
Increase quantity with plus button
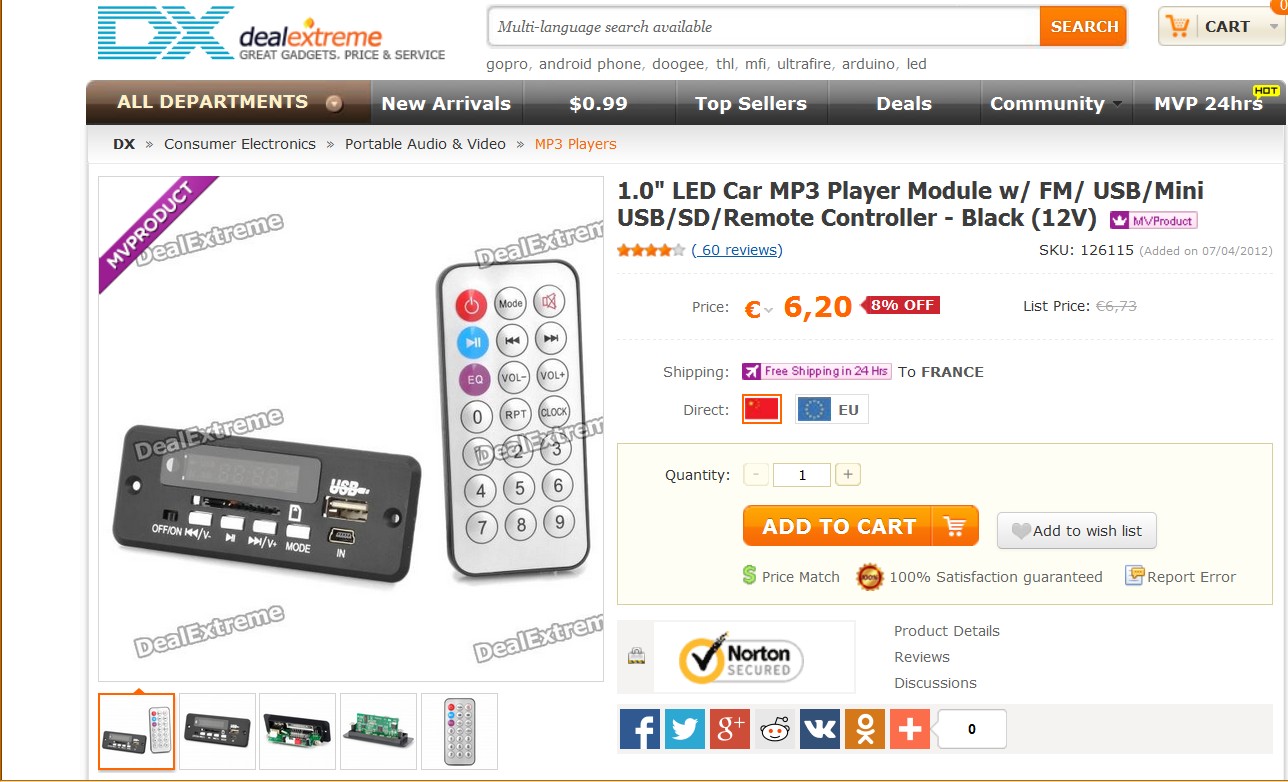[848, 475]
